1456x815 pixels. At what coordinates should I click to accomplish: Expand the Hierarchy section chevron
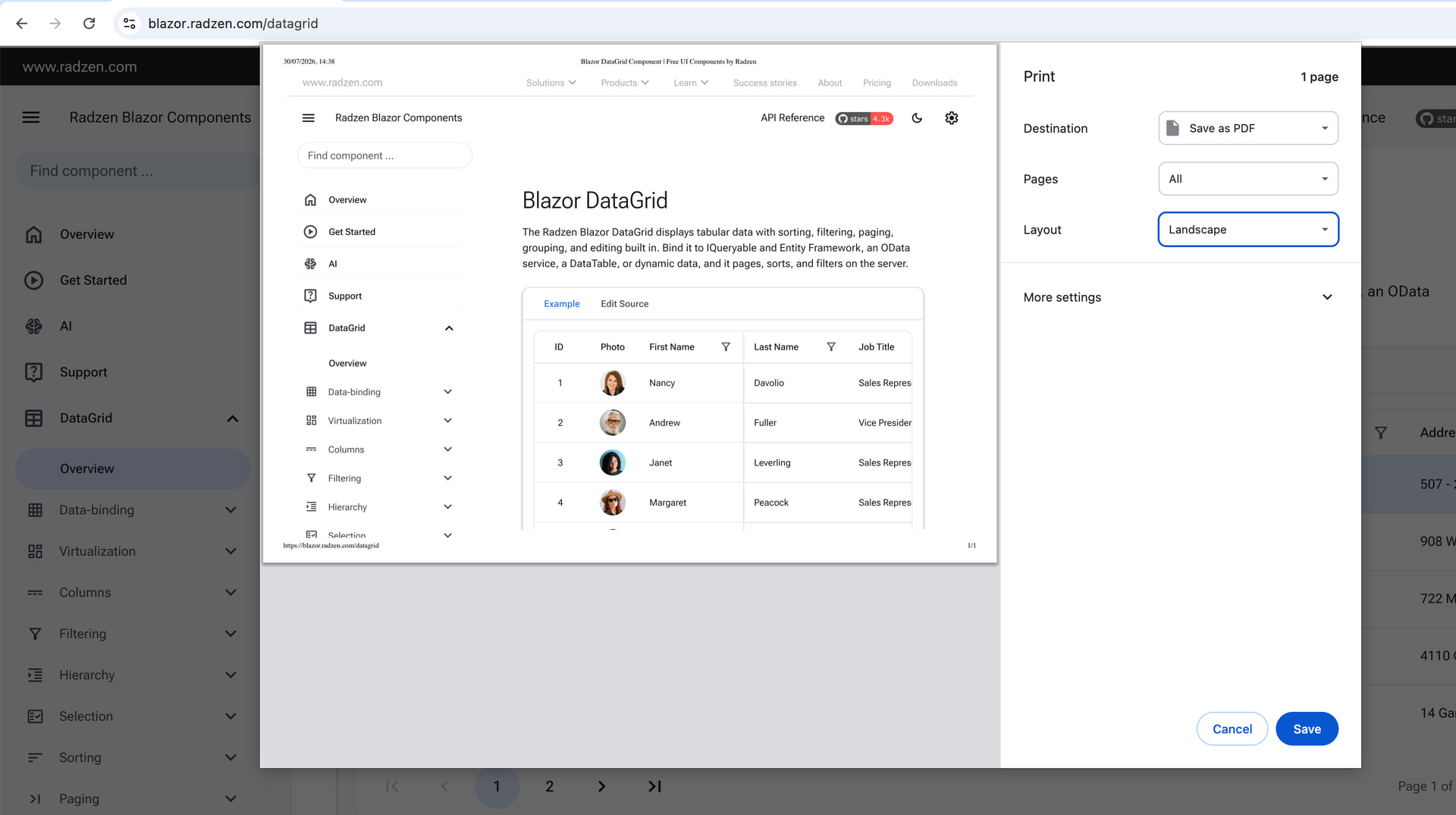231,675
